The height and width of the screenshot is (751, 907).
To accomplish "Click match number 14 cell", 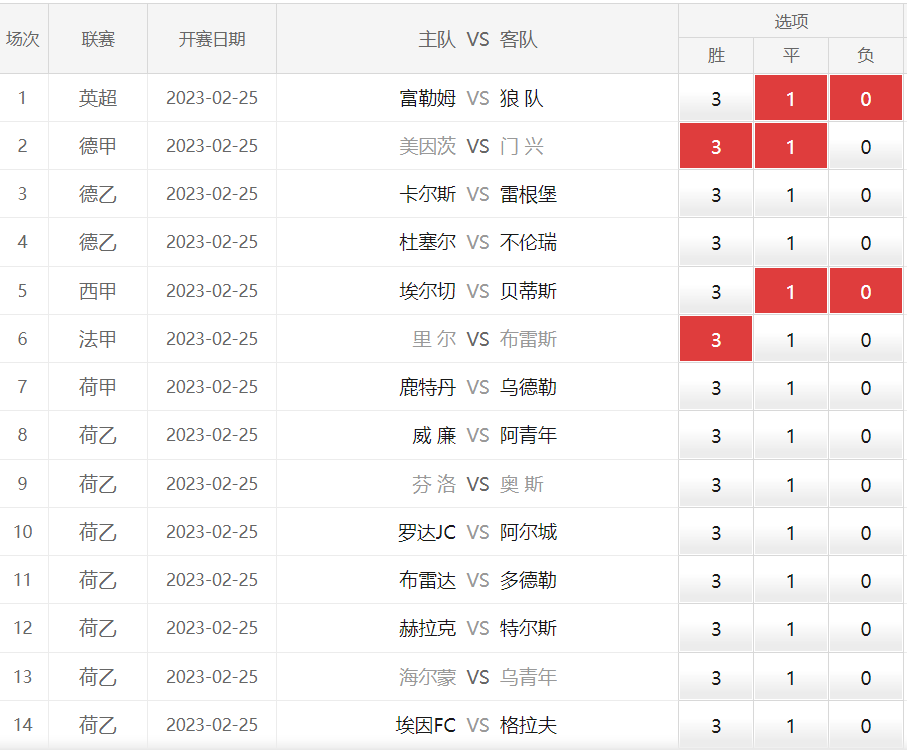I will point(23,724).
